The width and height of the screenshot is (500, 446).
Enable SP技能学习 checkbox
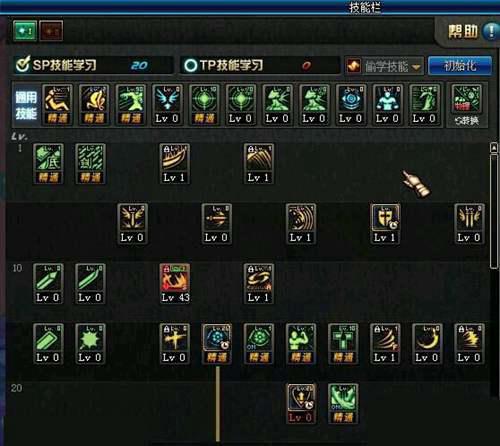tap(23, 64)
